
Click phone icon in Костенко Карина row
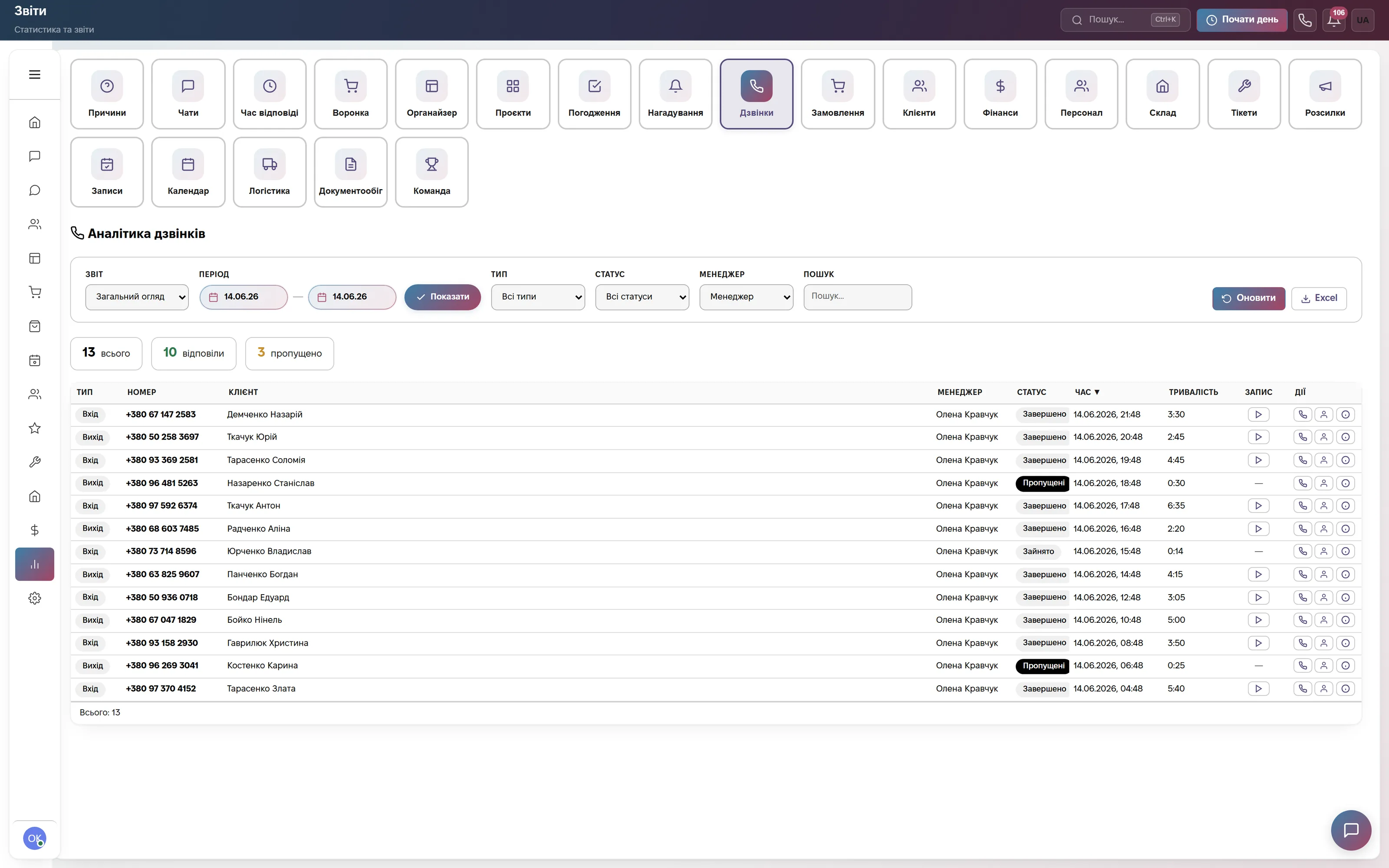coord(1303,666)
